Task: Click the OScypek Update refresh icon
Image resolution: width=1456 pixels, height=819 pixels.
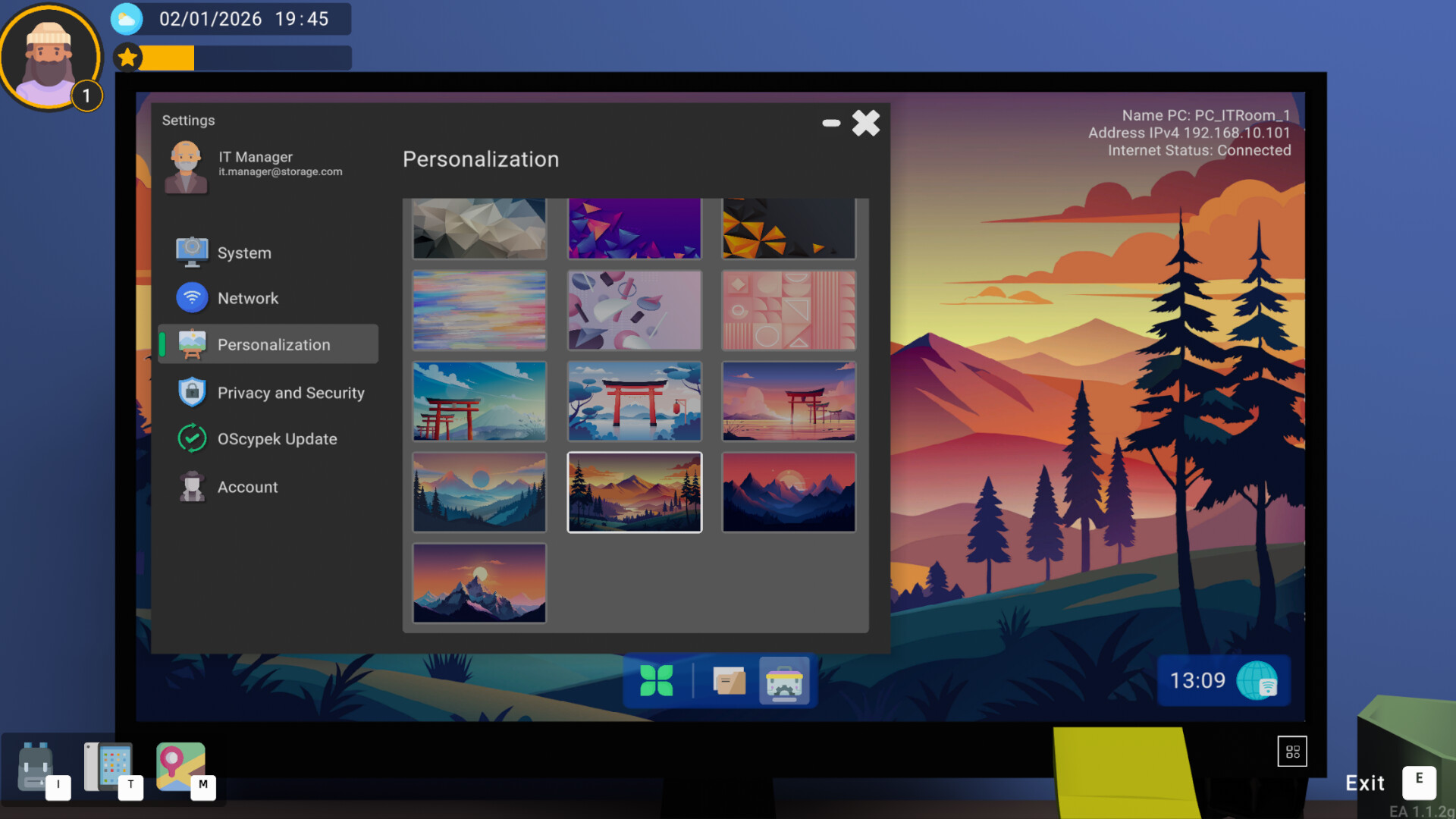Action: [x=193, y=438]
